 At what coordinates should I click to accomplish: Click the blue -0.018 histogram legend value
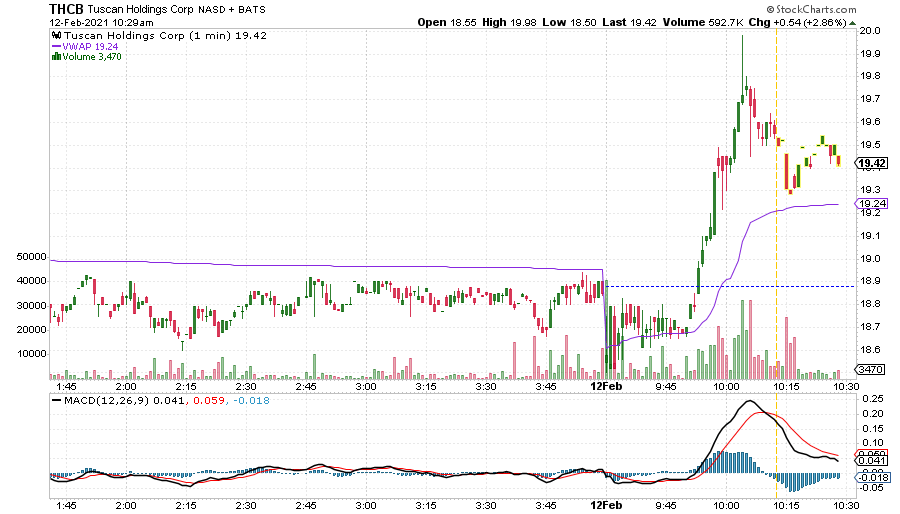pos(251,400)
